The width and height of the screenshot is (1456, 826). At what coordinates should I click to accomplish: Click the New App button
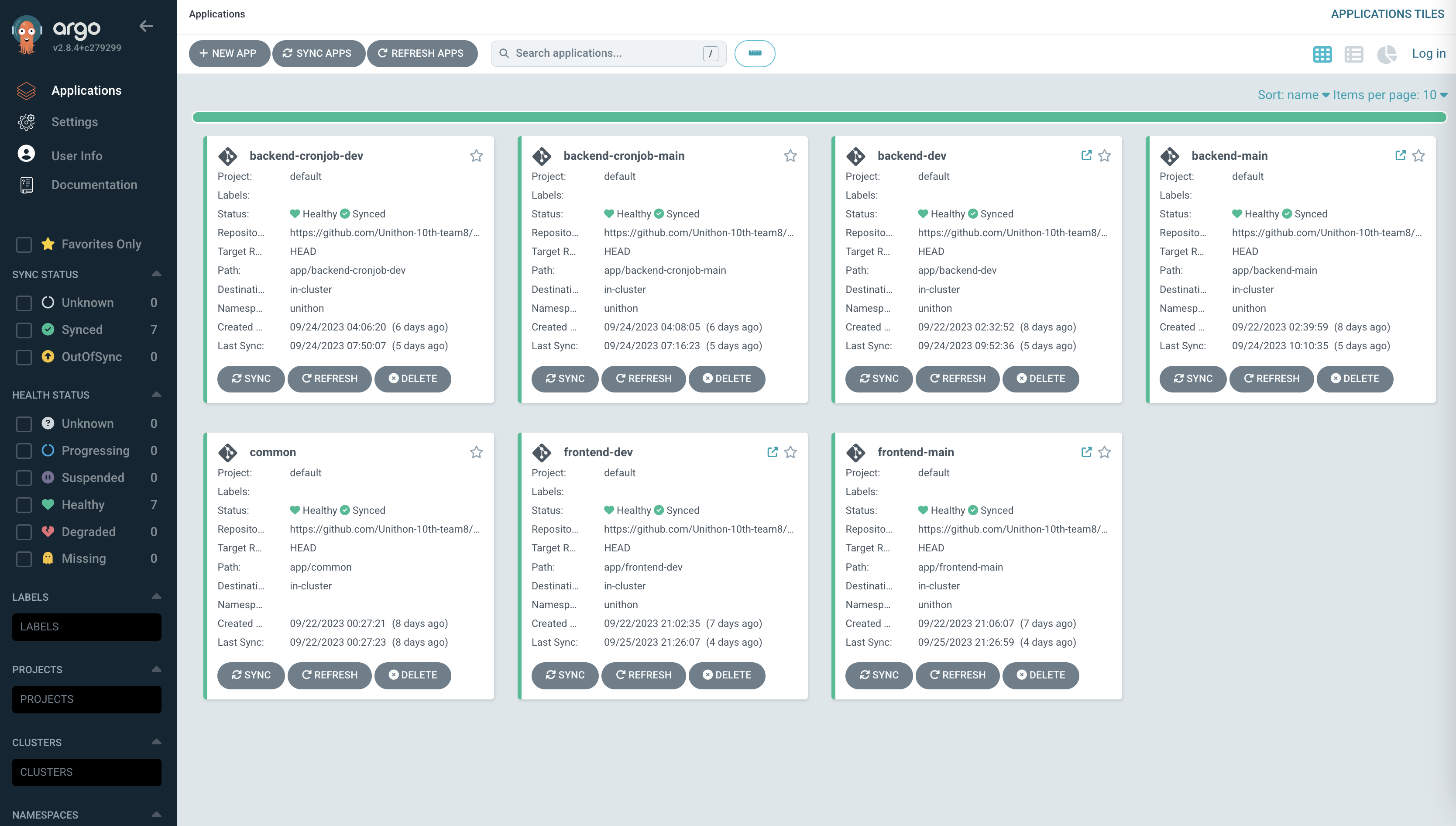coord(229,53)
